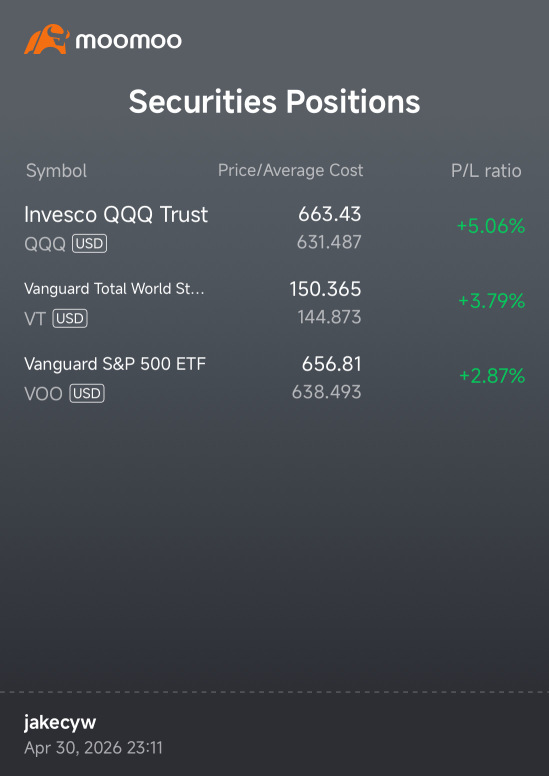Click the USD badge next to QQQ
The height and width of the screenshot is (776, 549).
pos(90,243)
